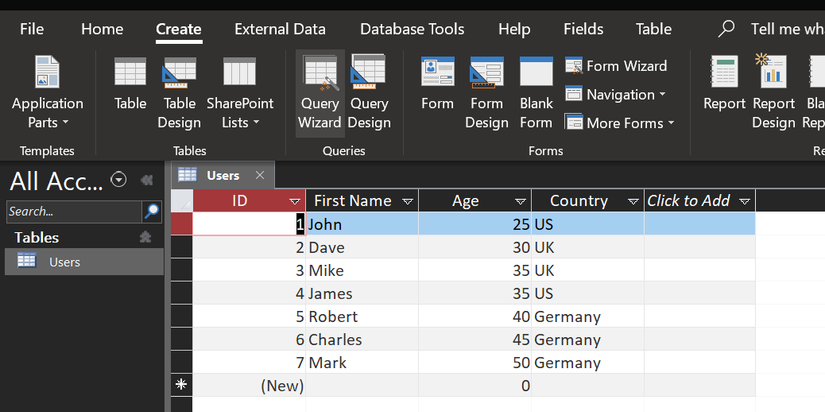Screen dimensions: 825x412
Task: Close the Users table tab
Action: point(260,176)
